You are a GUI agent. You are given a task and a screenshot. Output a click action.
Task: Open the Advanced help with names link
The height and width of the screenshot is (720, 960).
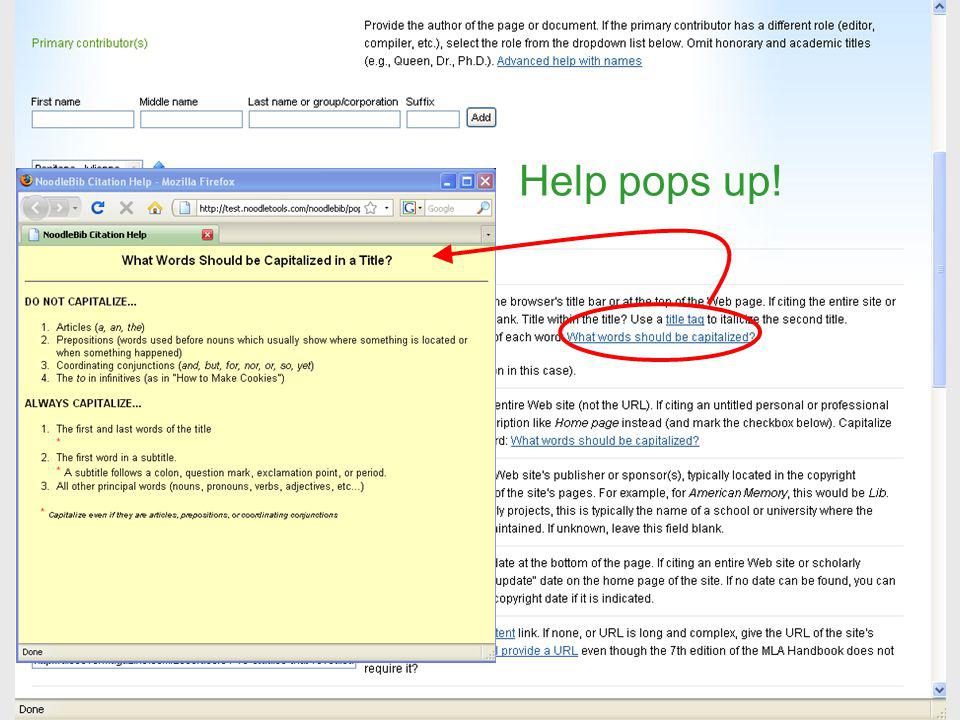569,61
